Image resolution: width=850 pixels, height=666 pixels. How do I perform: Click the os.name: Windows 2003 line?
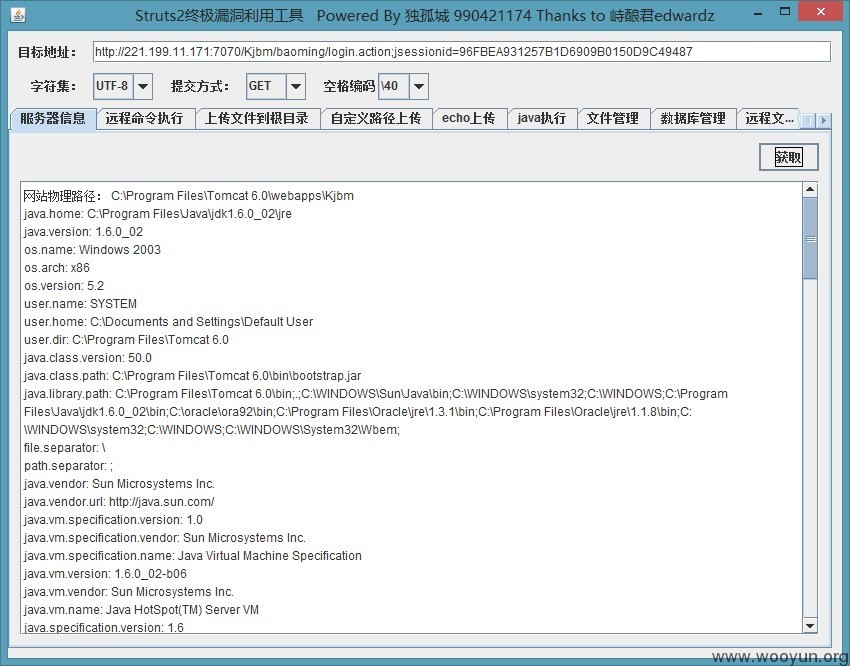pos(92,249)
